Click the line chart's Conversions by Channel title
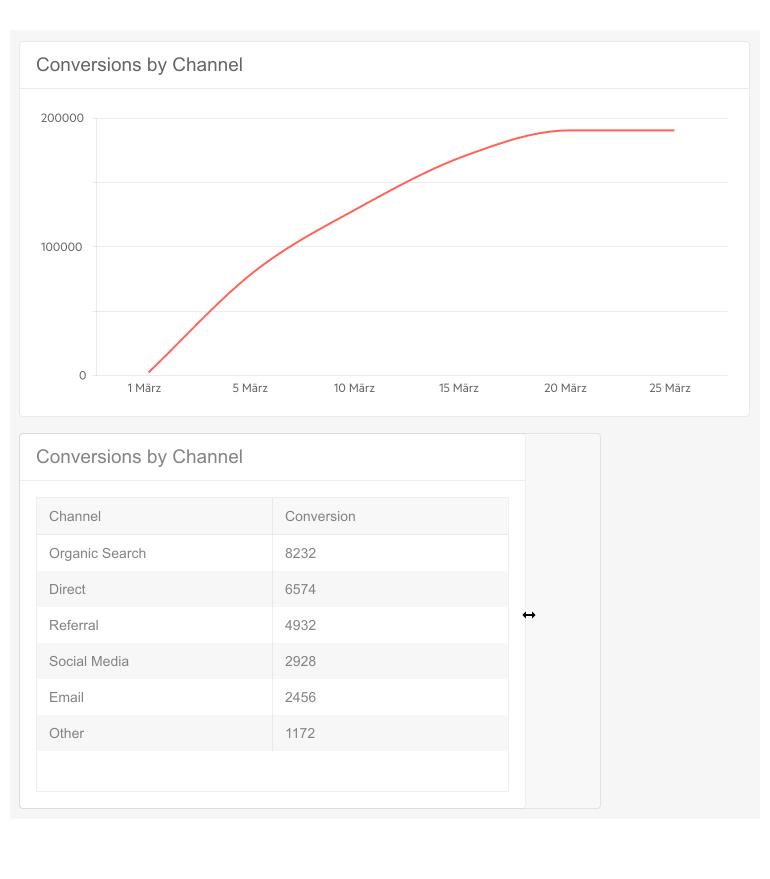This screenshot has height=879, width=770. click(x=139, y=65)
